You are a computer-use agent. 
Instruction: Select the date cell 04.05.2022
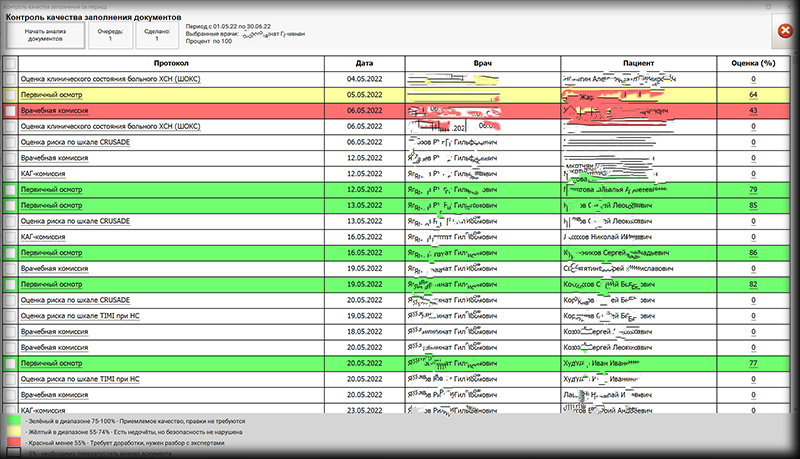click(x=364, y=79)
